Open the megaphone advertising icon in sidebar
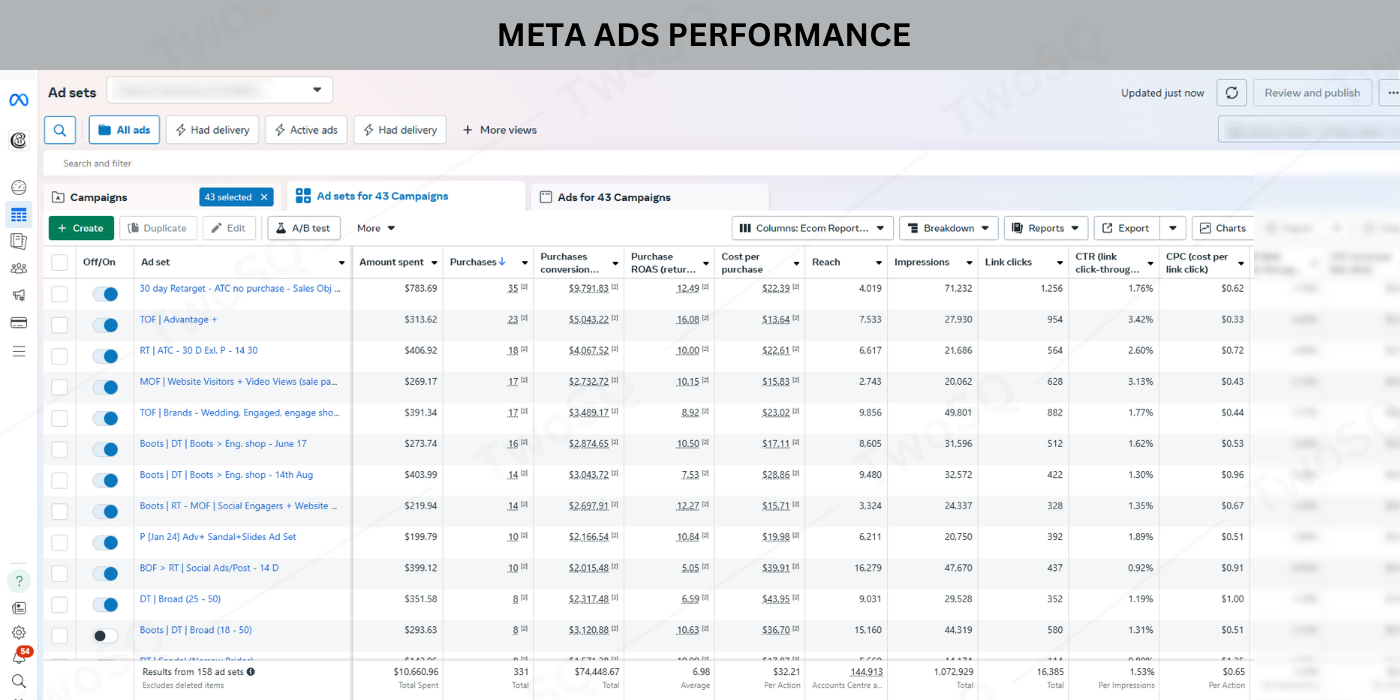Viewport: 1400px width, 700px height. point(18,295)
